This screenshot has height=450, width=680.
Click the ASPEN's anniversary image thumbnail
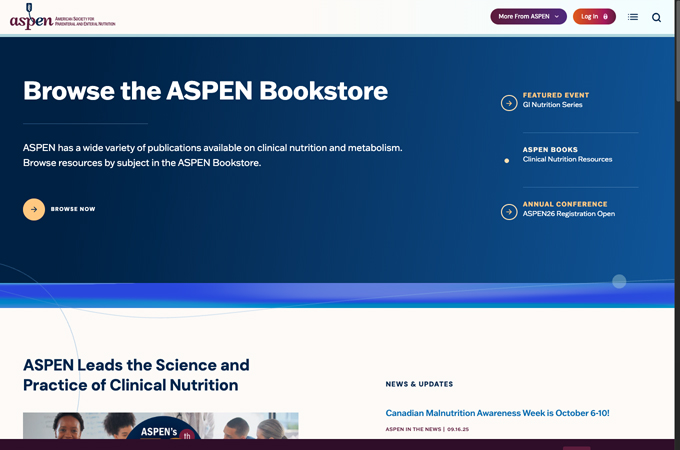tap(160, 426)
